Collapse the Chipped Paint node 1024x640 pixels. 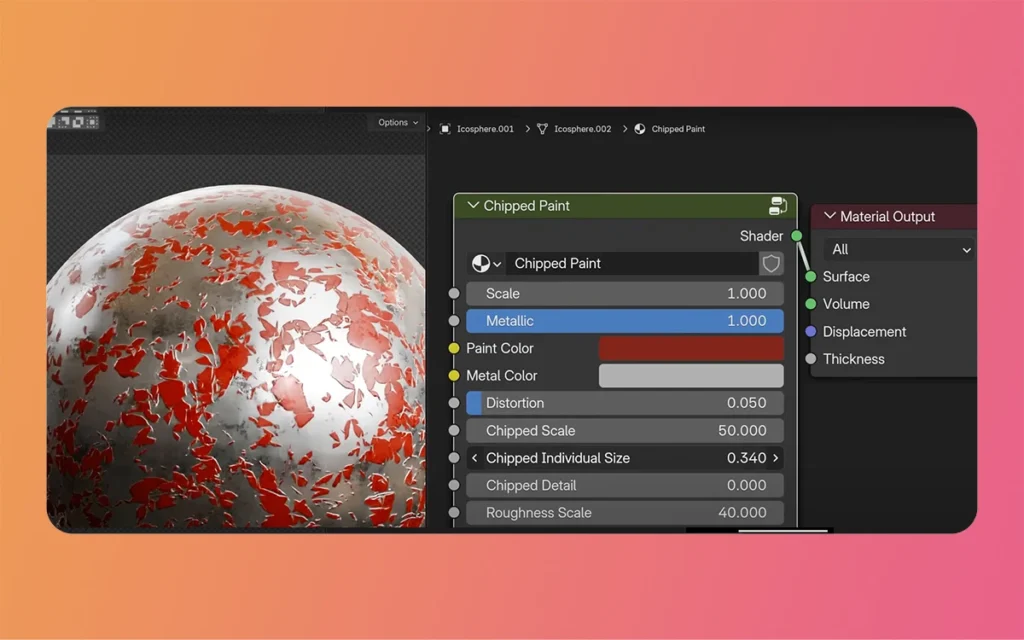point(473,206)
